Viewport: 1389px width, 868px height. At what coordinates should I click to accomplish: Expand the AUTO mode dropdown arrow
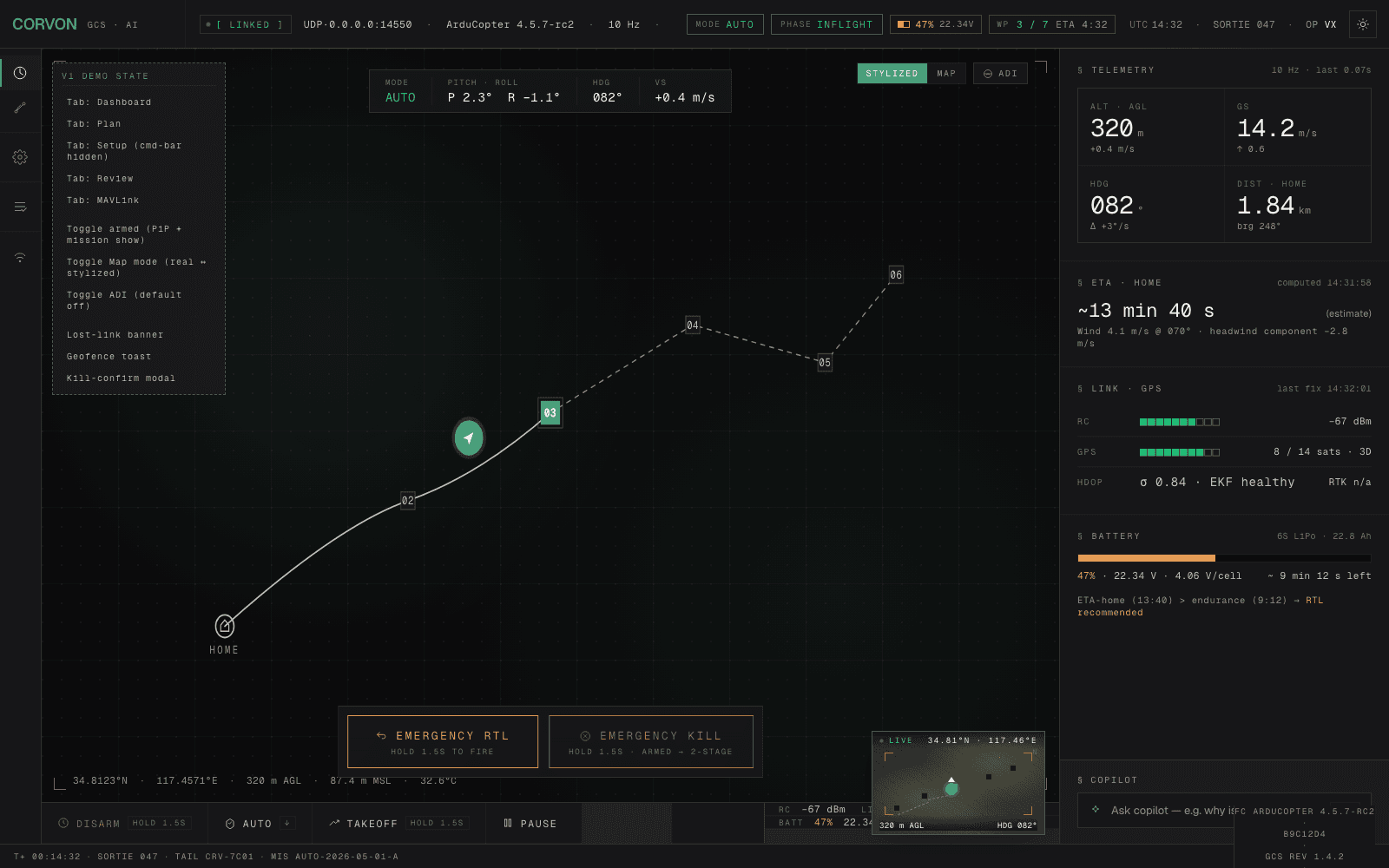[x=287, y=823]
